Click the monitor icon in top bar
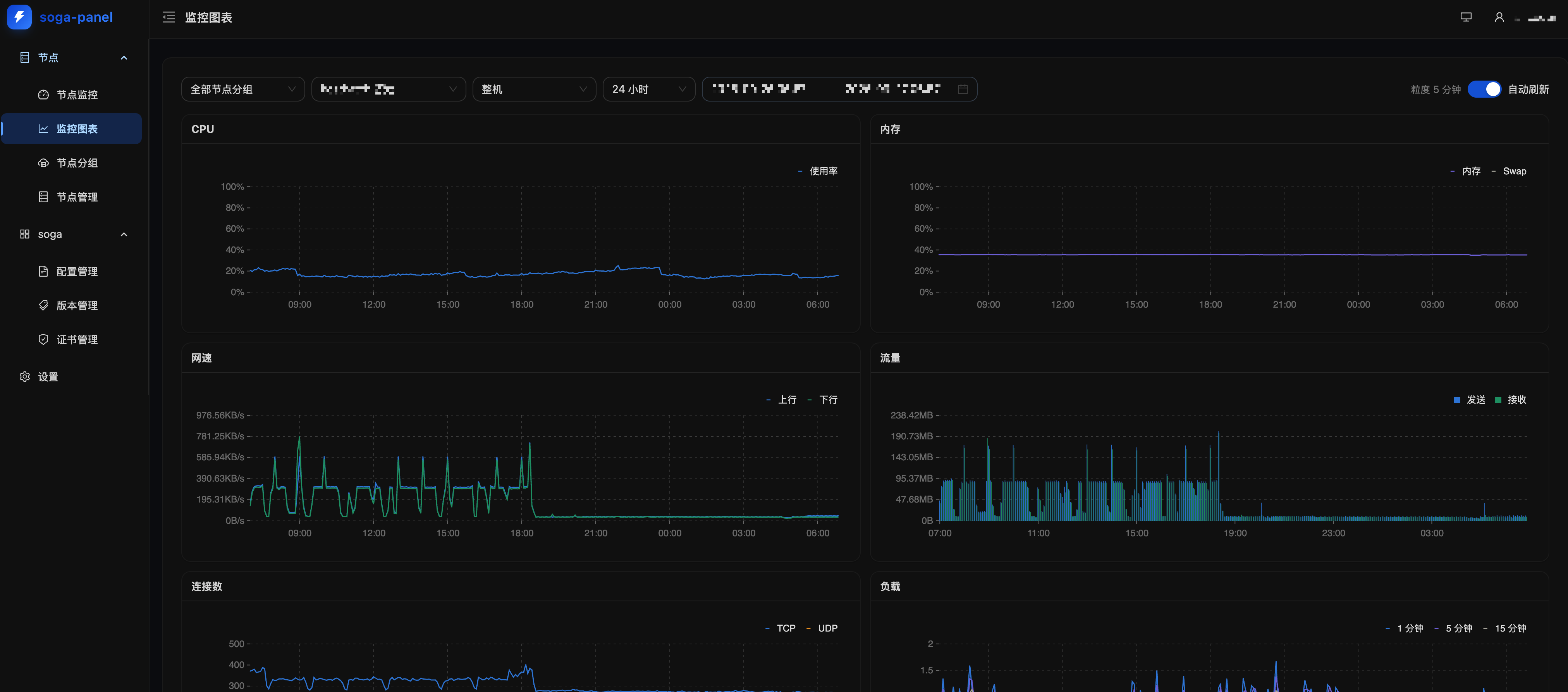The image size is (1568, 692). click(1466, 18)
